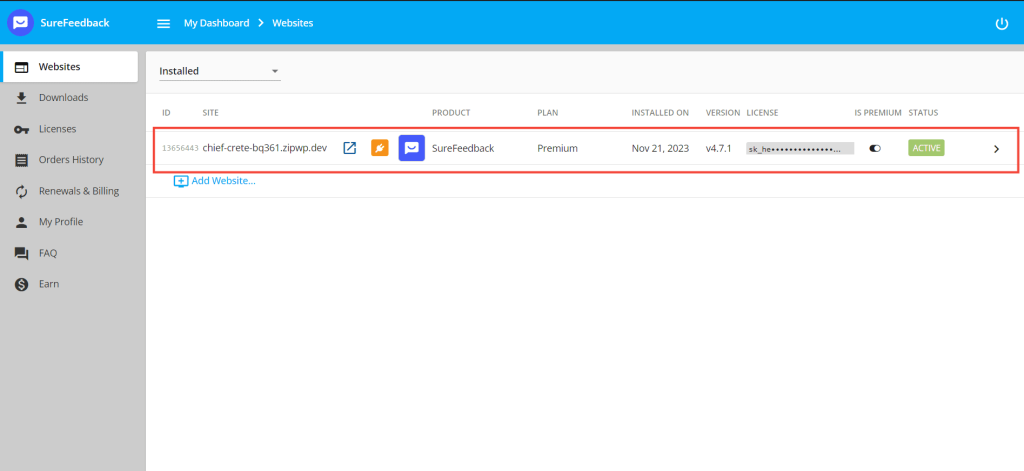Click the ID column header
This screenshot has height=471, width=1024.
pyautogui.click(x=166, y=113)
